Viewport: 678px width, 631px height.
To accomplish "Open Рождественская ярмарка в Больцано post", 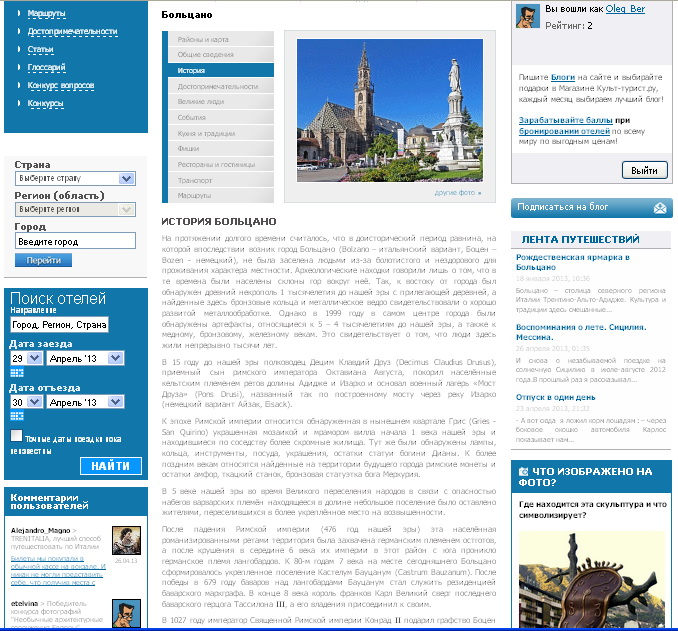I will [x=572, y=262].
